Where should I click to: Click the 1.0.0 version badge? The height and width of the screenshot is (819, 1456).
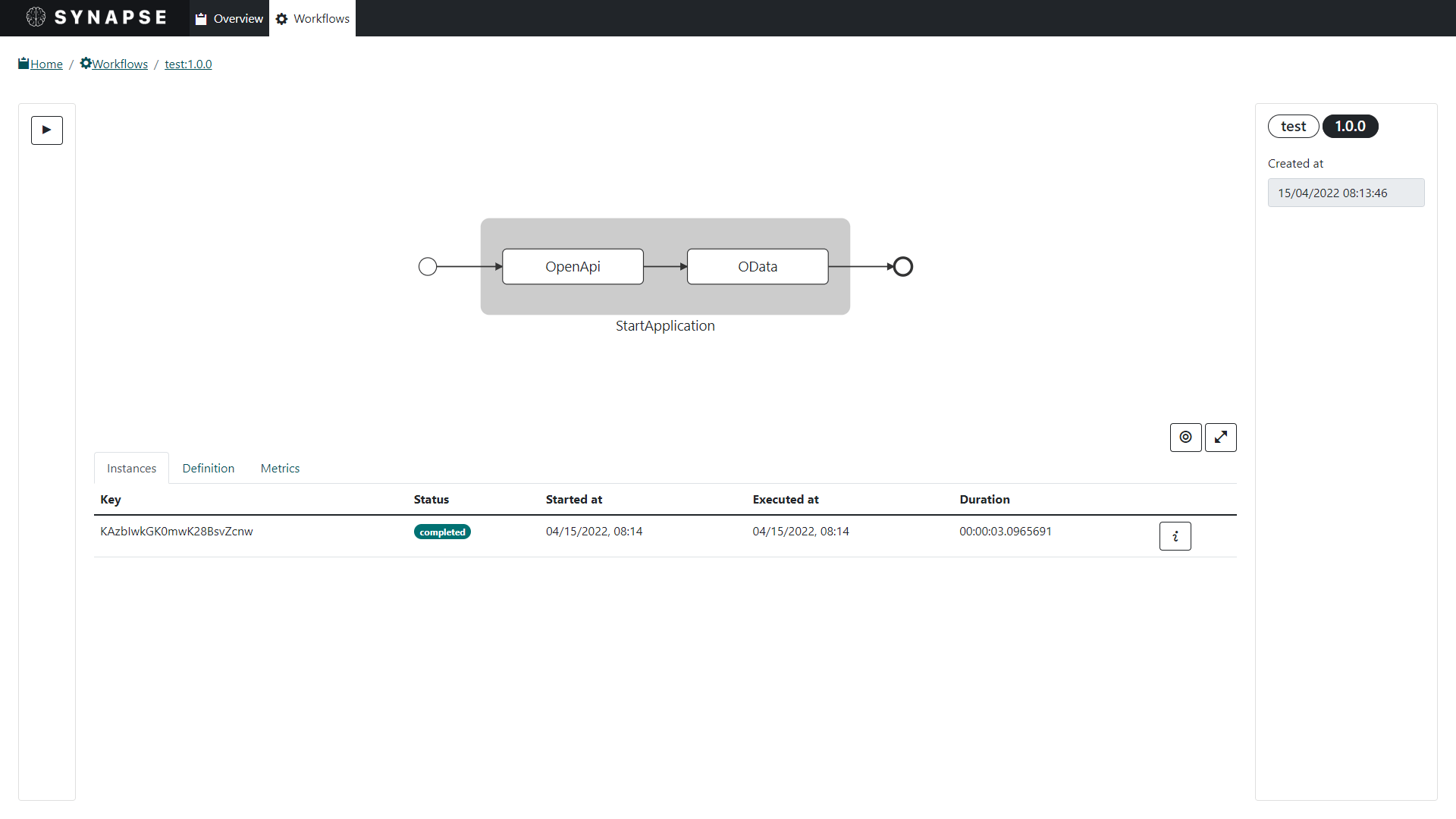(x=1350, y=127)
